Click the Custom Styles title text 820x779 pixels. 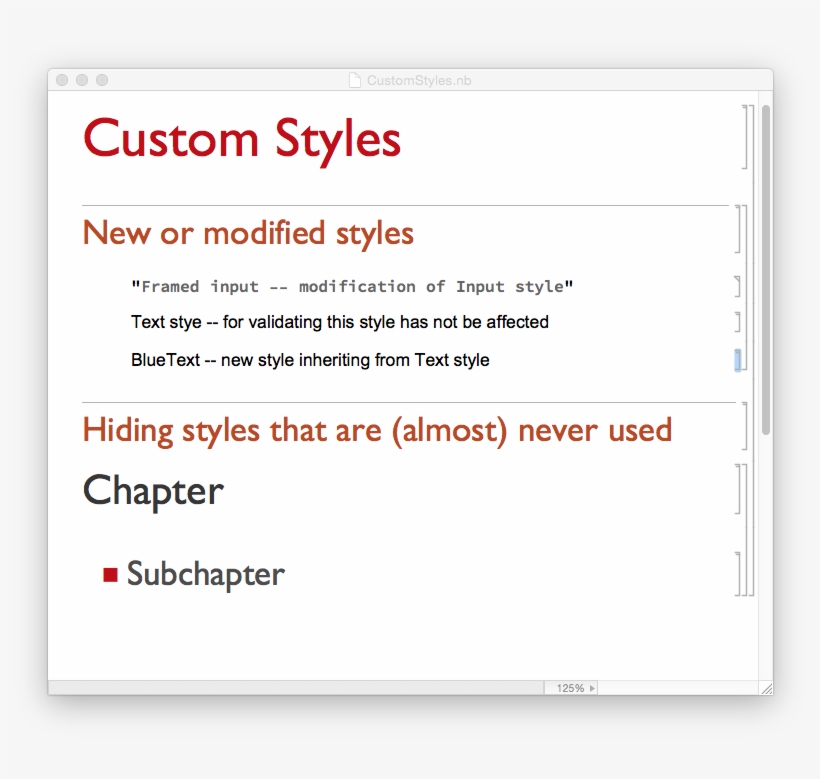coord(242,139)
